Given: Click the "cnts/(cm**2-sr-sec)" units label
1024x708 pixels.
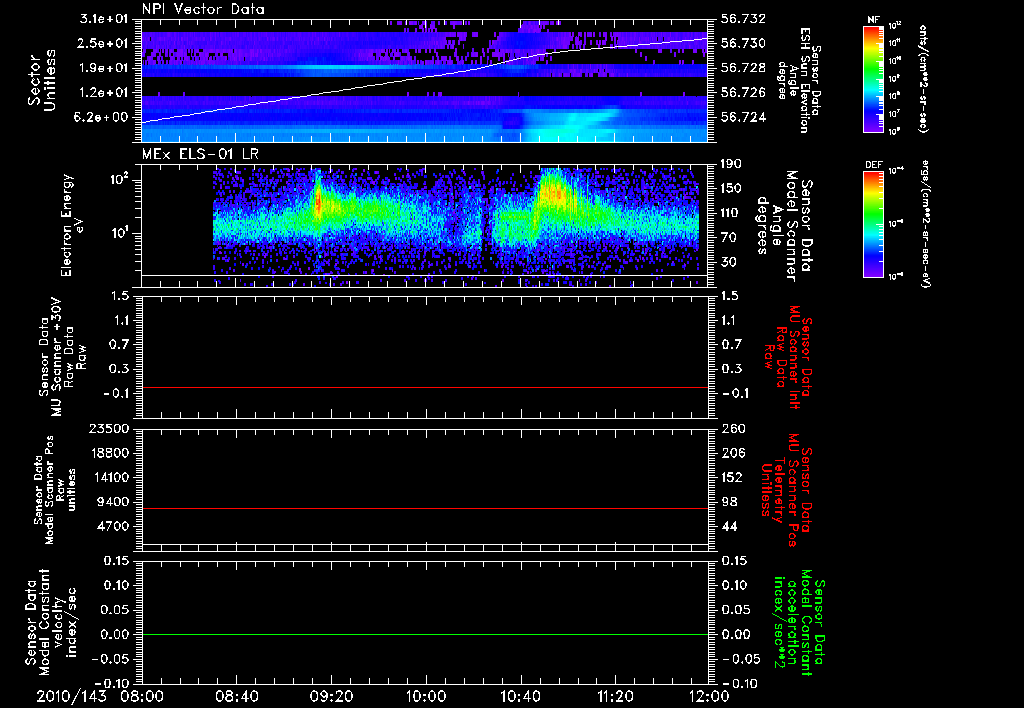Looking at the screenshot, I should click(923, 78).
